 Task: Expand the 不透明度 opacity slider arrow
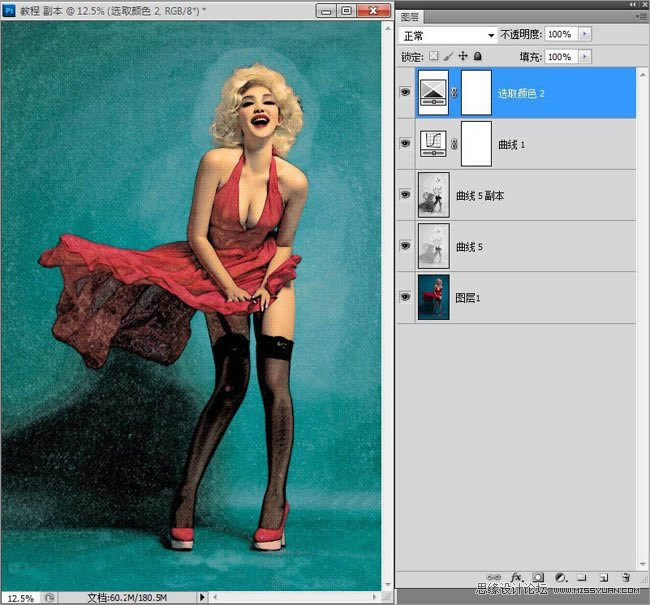pos(584,34)
